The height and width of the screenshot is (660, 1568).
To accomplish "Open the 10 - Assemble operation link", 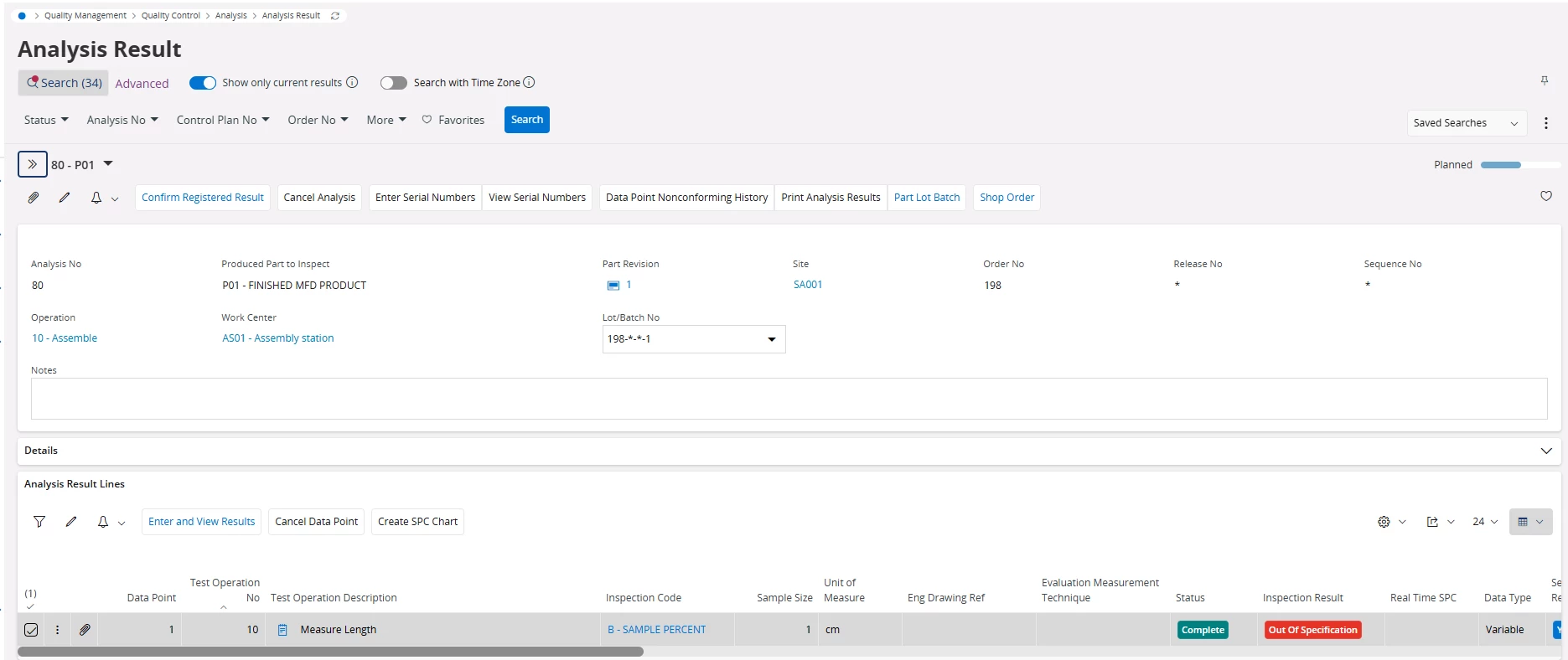I will [65, 338].
